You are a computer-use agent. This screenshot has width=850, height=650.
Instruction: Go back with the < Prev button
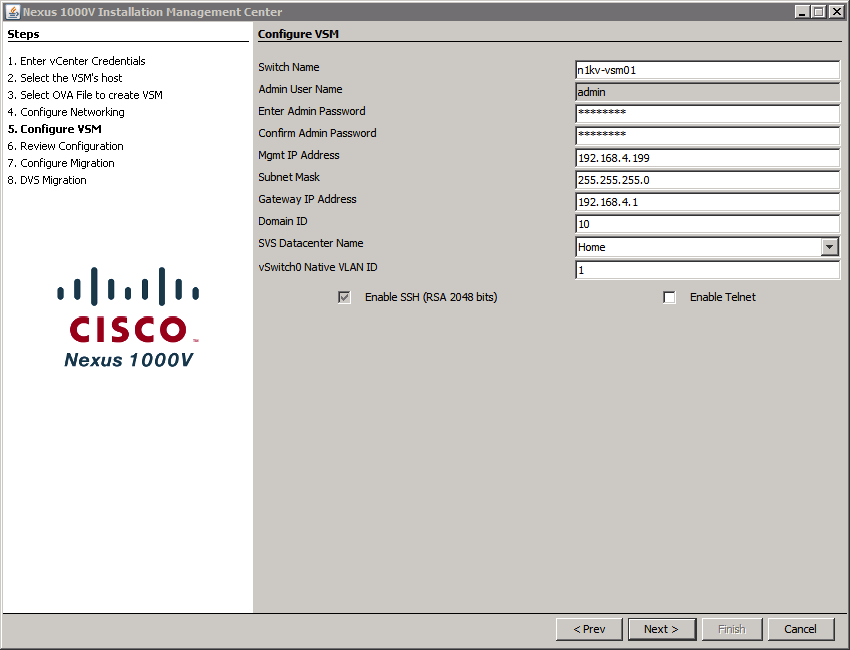click(589, 629)
